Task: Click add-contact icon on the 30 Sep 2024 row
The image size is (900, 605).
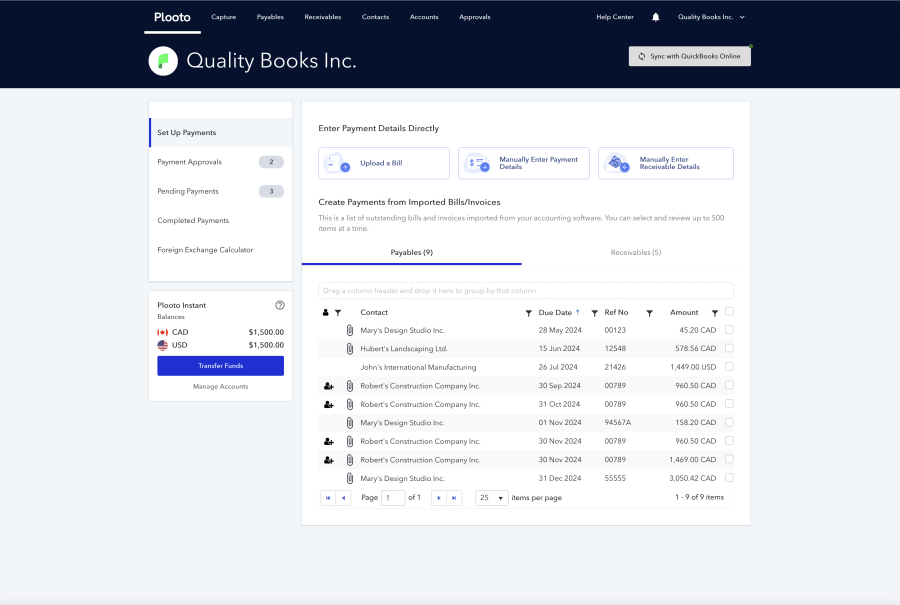Action: (x=329, y=386)
